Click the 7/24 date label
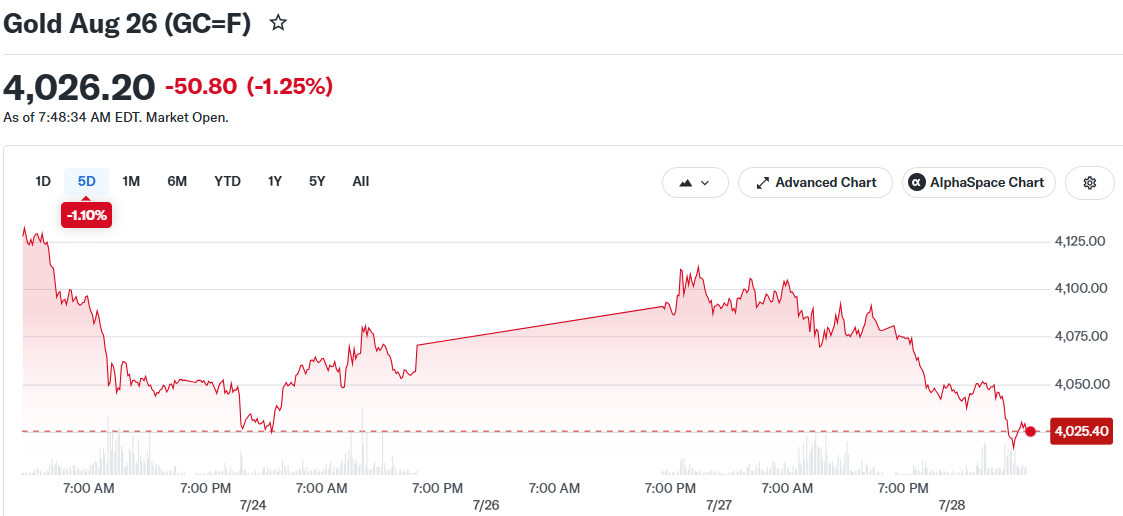Screen dimensions: 1123x516 (x=253, y=505)
